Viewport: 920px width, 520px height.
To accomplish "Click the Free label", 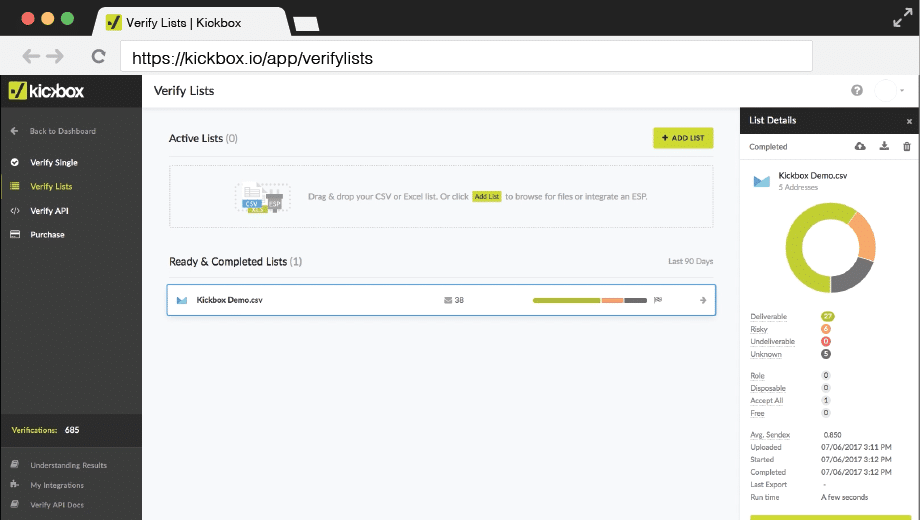I will point(757,413).
